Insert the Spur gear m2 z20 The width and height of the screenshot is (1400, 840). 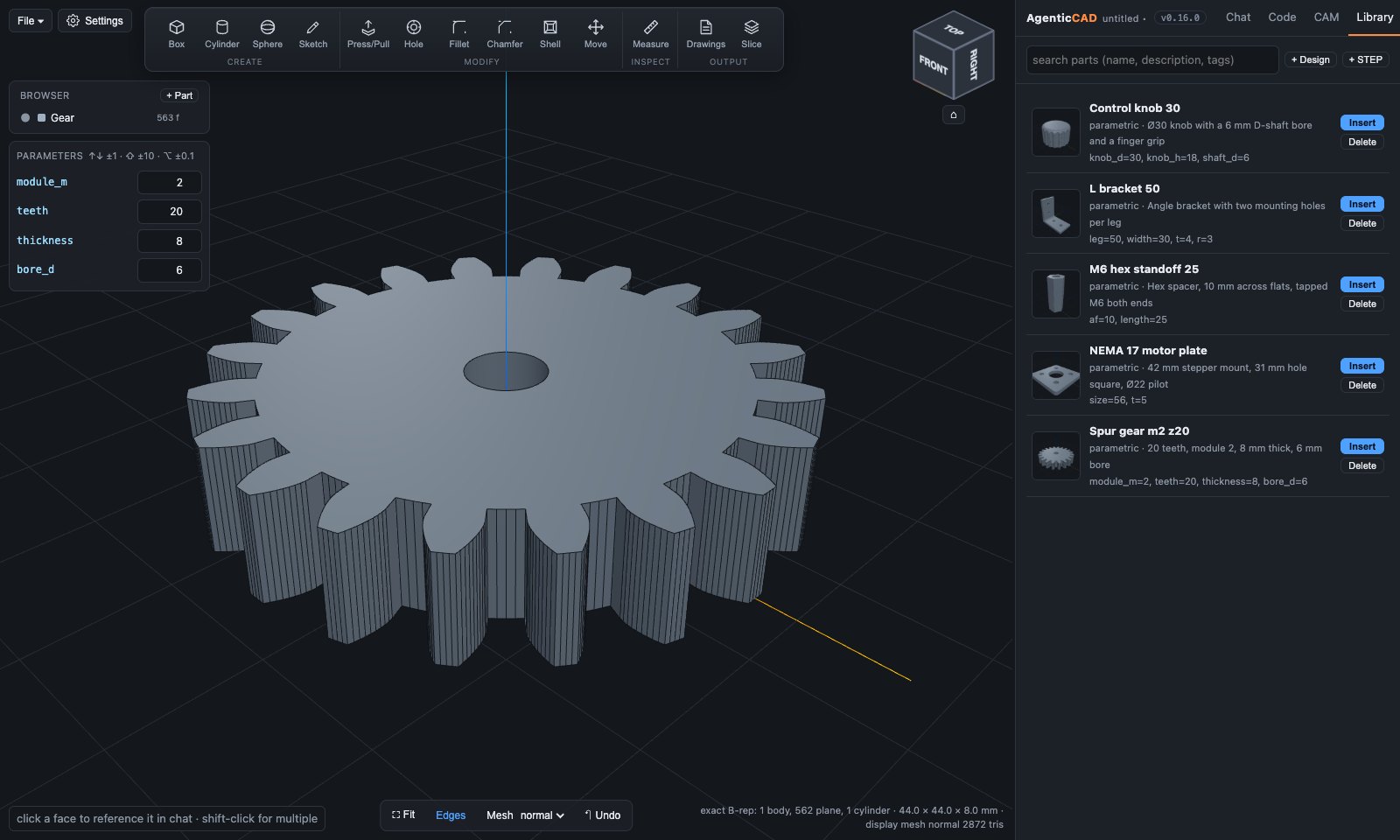click(1361, 446)
